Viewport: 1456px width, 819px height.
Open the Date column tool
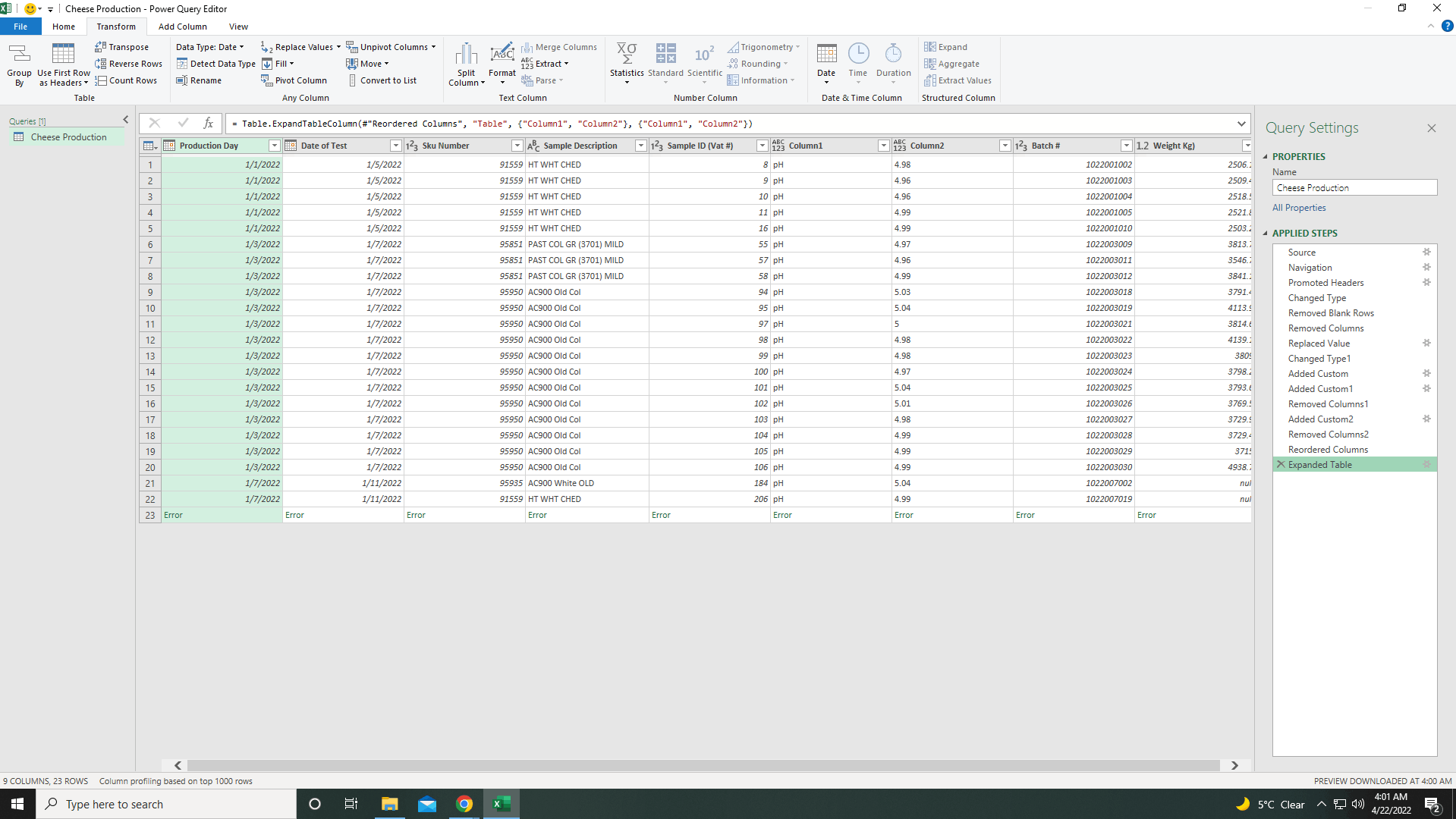pos(826,64)
